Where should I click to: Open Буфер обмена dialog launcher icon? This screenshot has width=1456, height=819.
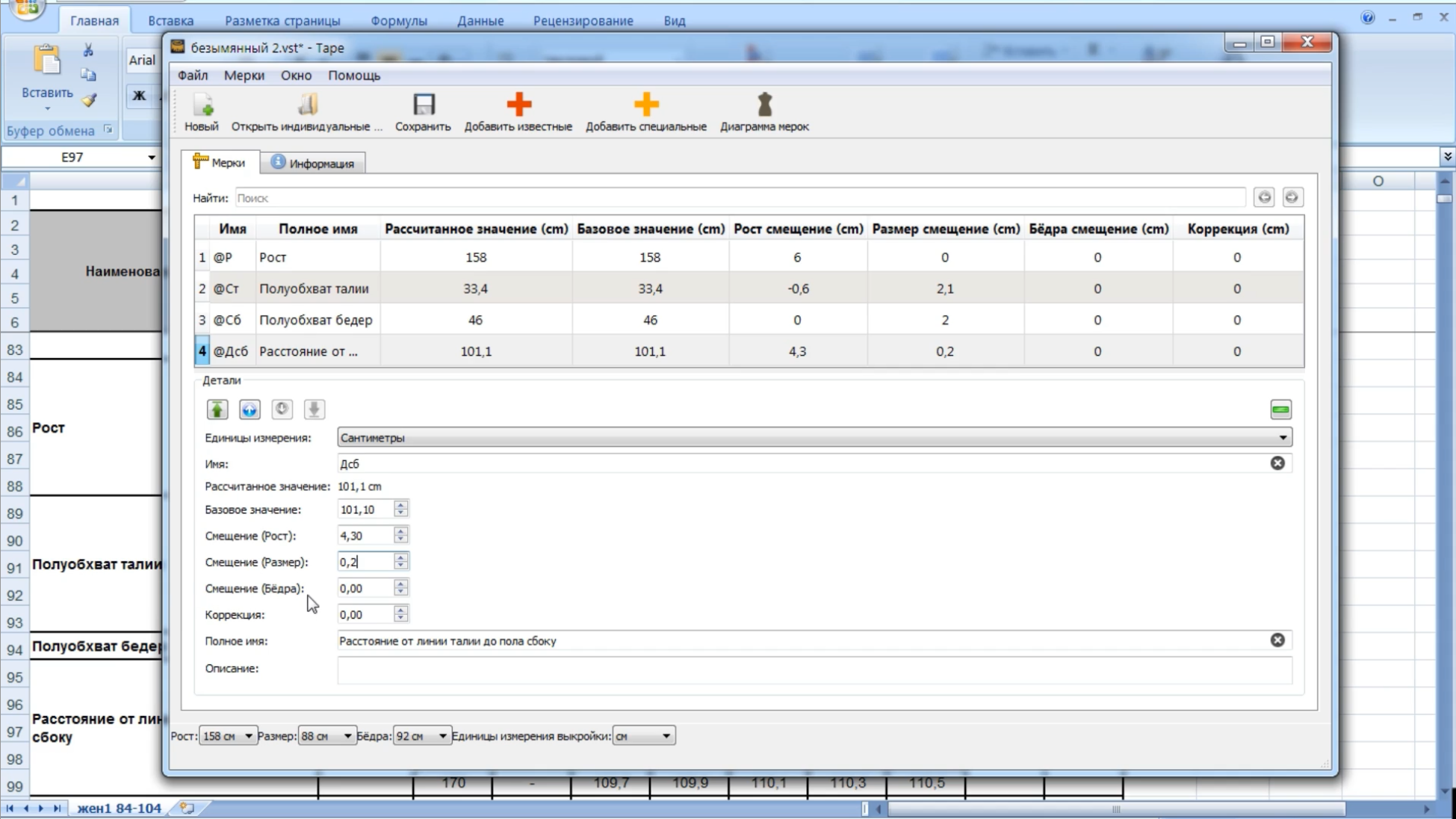(108, 130)
